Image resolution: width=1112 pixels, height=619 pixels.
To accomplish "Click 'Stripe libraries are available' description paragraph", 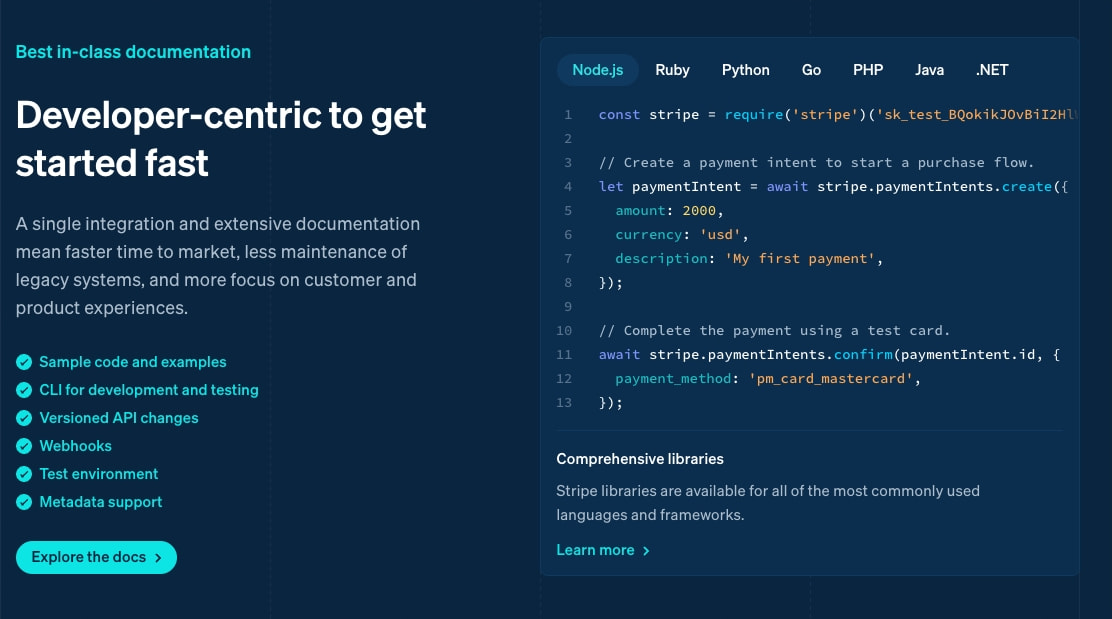I will pos(768,503).
